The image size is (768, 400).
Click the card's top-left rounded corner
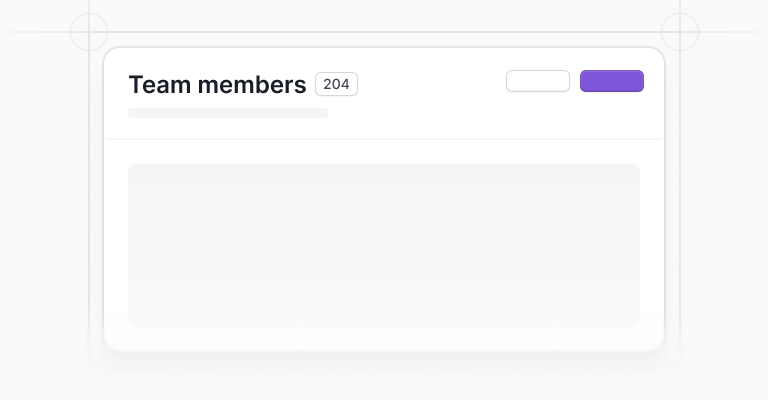click(x=110, y=54)
